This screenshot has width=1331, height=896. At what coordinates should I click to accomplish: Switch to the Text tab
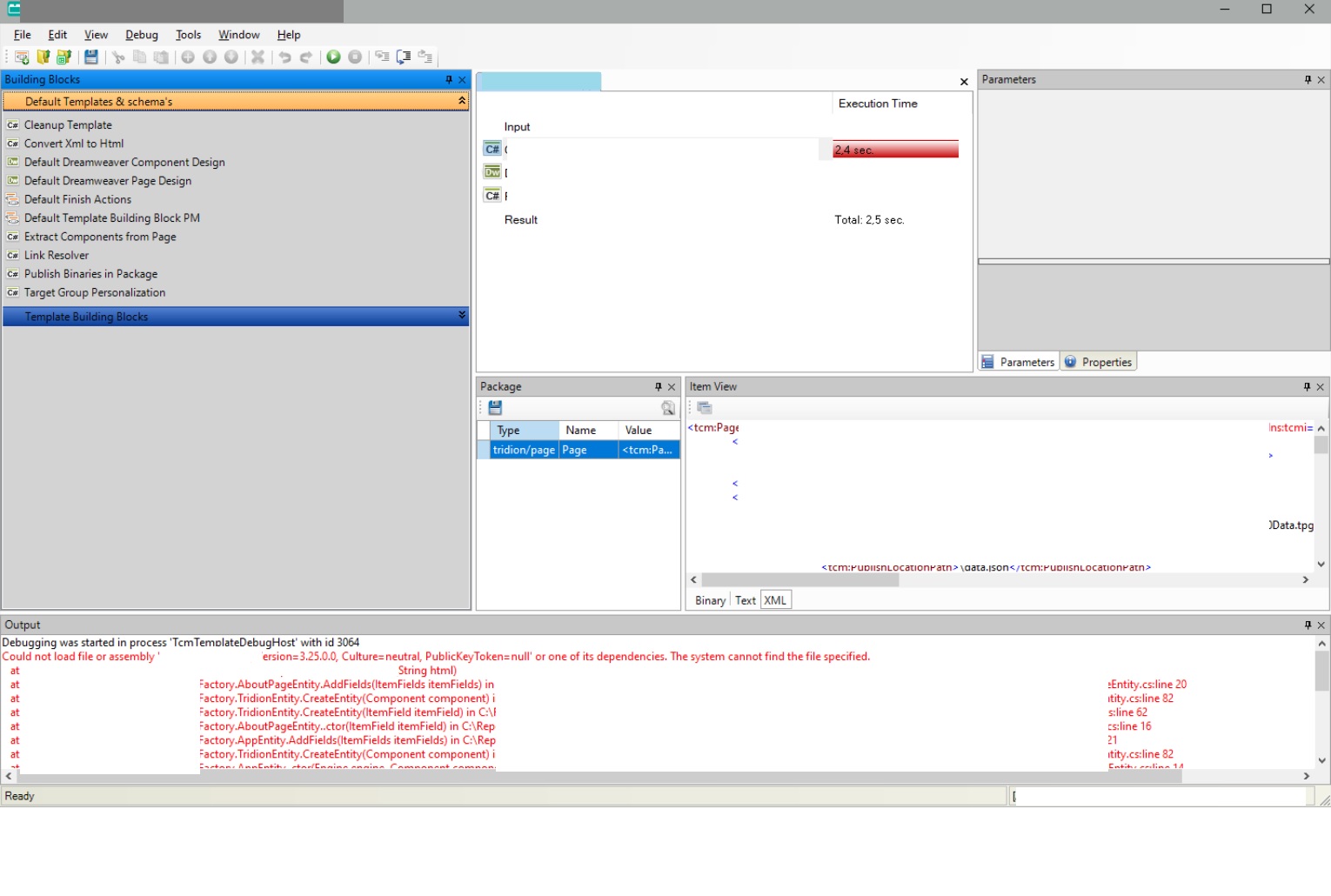pos(746,600)
